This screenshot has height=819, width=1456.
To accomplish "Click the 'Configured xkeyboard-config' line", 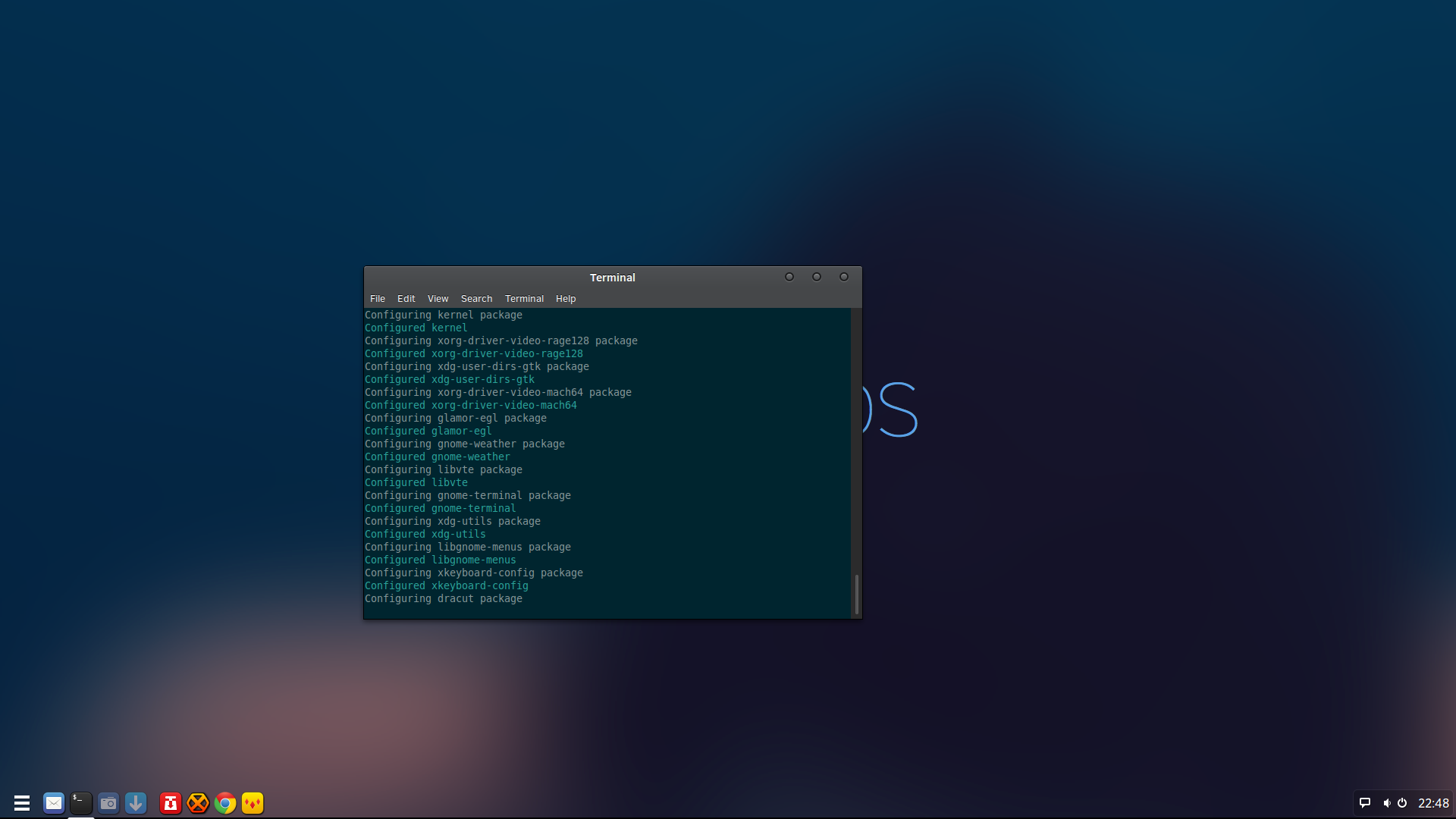I will 447,585.
